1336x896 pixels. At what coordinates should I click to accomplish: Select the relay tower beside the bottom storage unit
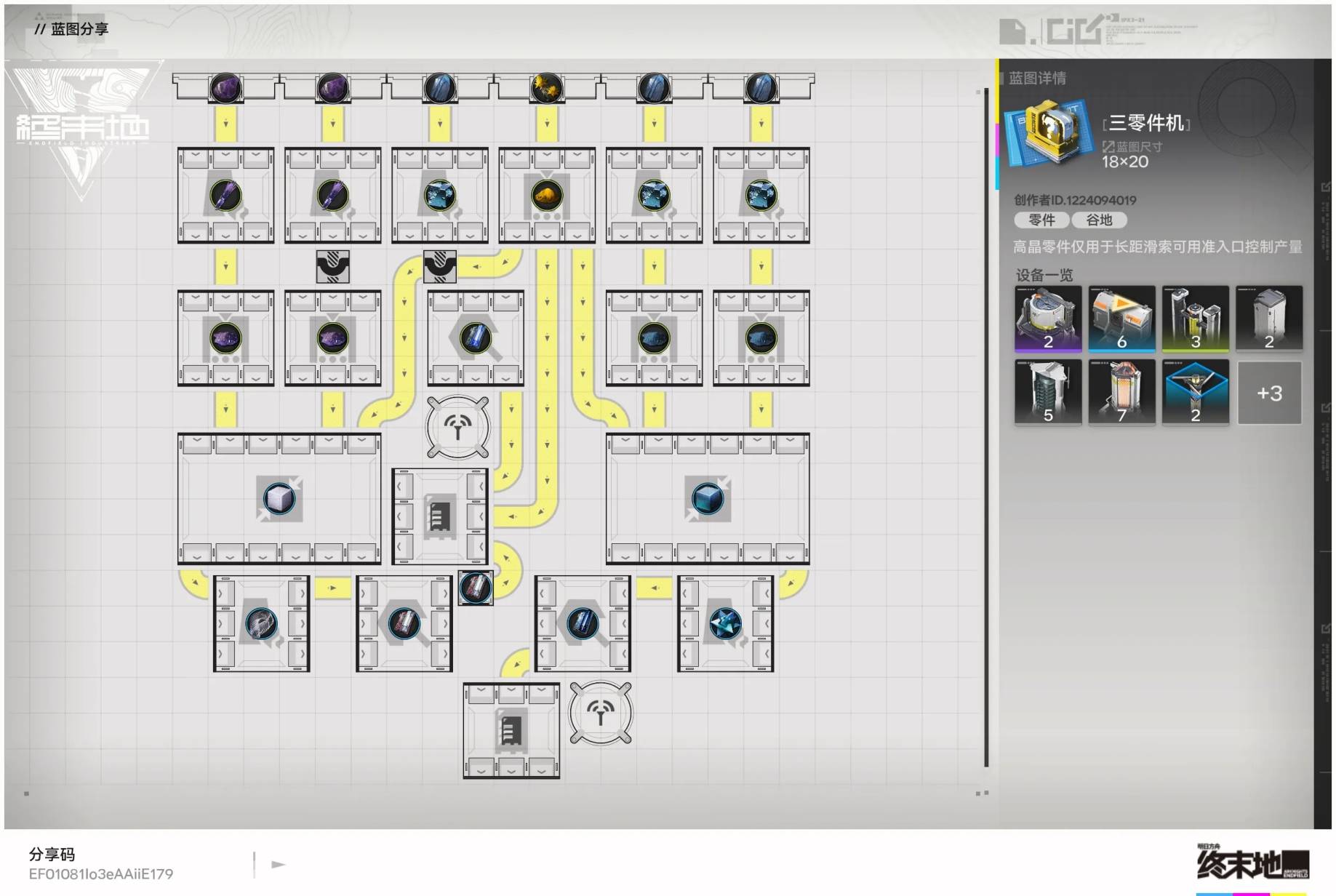600,713
